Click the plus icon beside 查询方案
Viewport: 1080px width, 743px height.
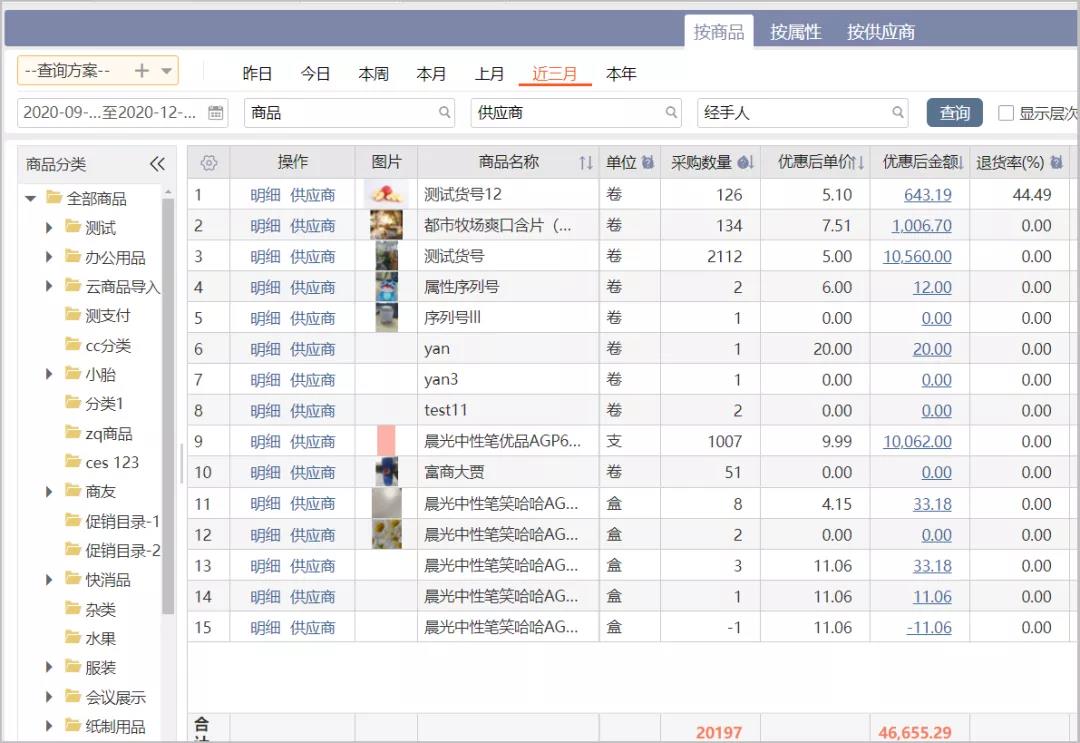click(142, 71)
